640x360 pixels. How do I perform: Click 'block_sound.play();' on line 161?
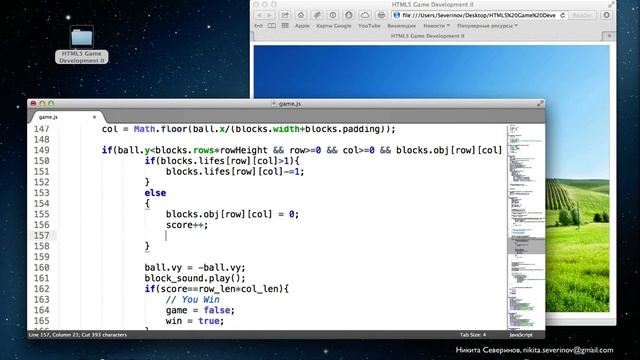[195, 278]
